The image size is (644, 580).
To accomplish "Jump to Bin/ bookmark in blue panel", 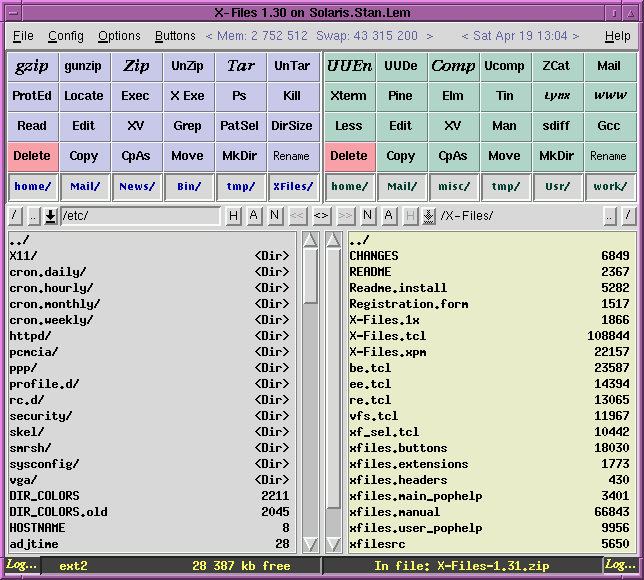I will (189, 187).
